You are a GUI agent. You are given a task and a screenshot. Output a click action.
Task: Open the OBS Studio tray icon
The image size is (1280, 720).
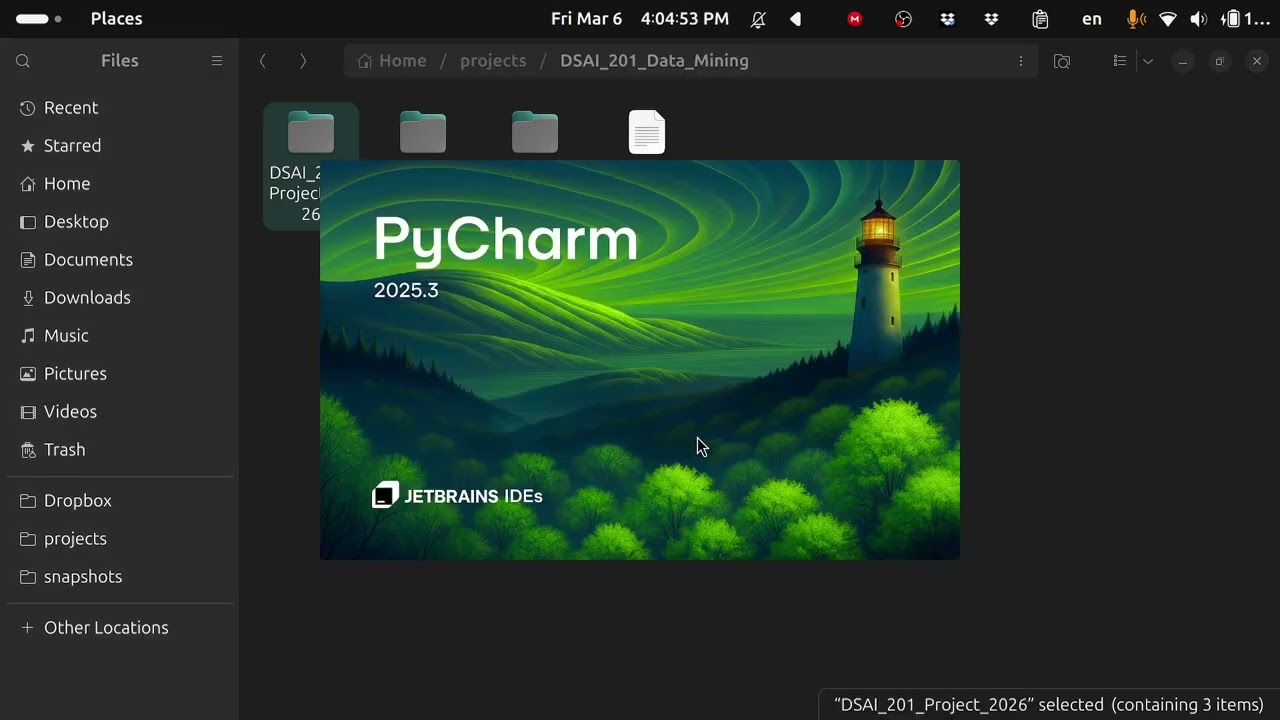click(903, 19)
